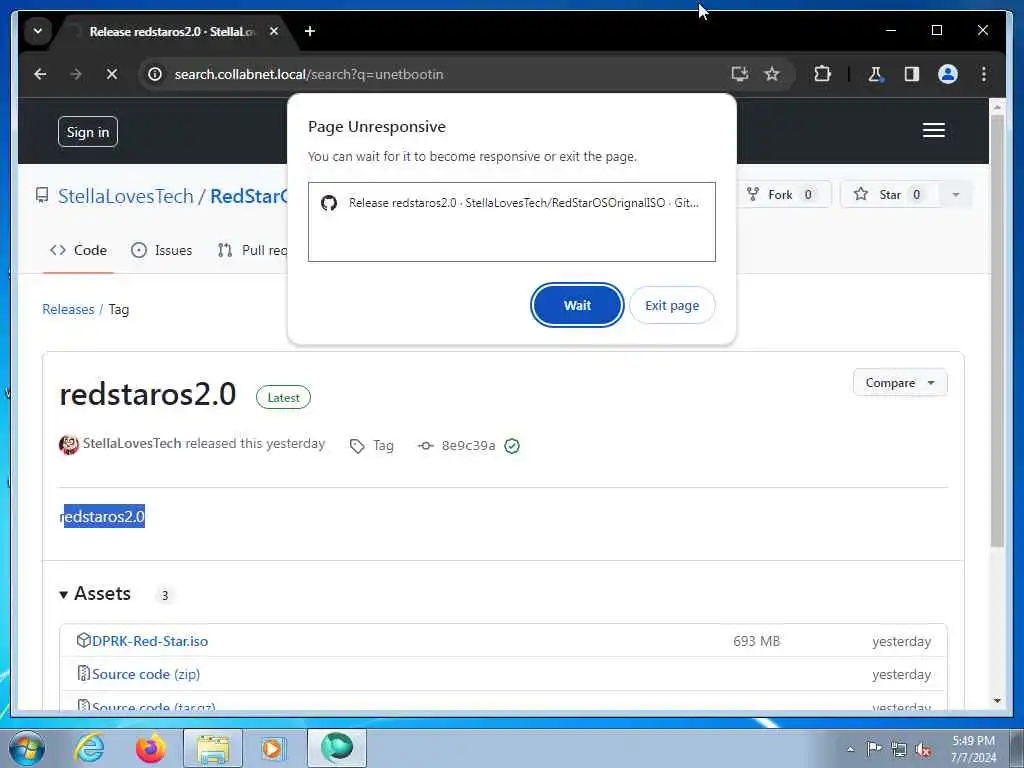Show hidden system tray icons
1024x768 pixels.
pyautogui.click(x=850, y=750)
